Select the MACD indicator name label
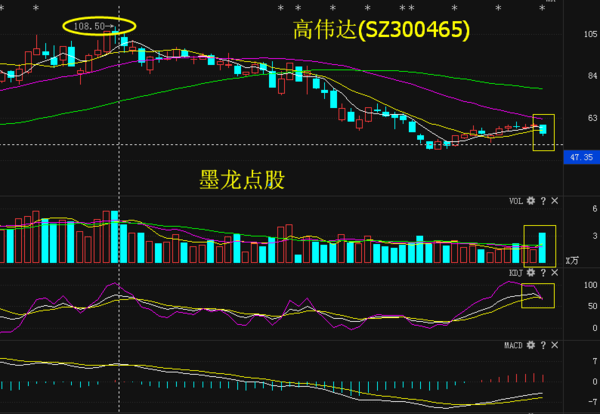The height and width of the screenshot is (414, 600). 513,344
